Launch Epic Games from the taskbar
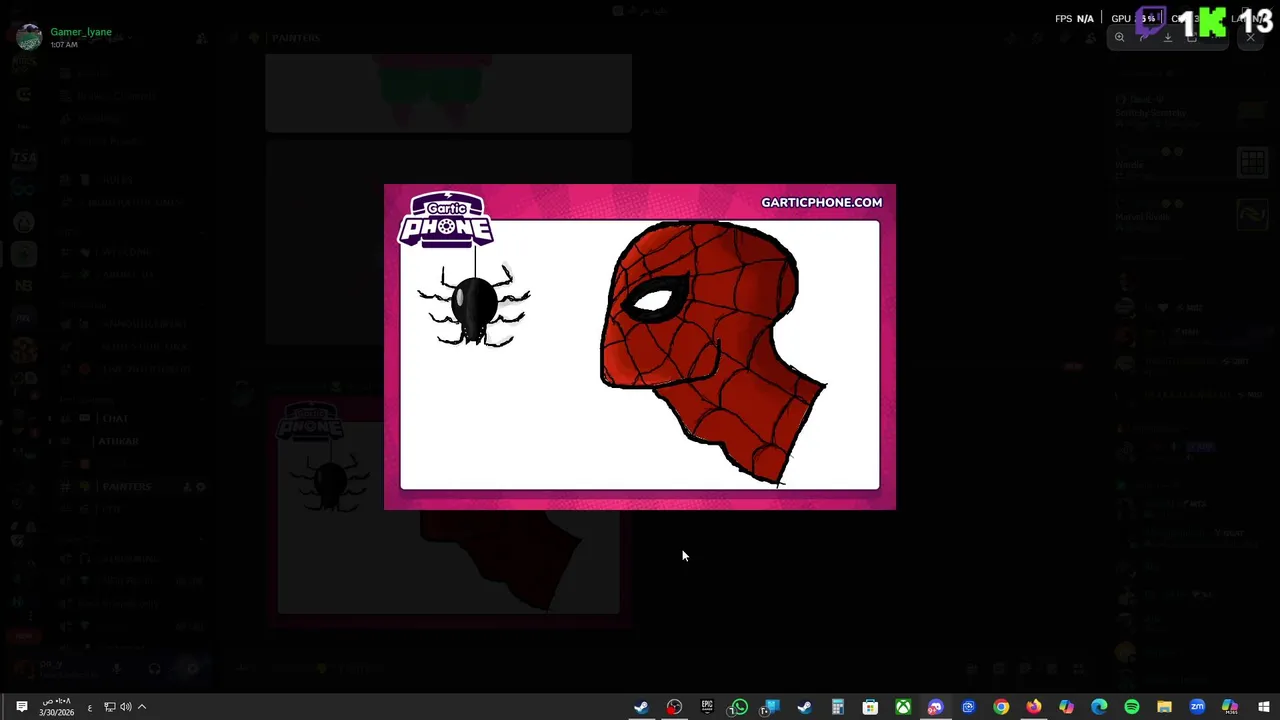The width and height of the screenshot is (1280, 720). [707, 707]
